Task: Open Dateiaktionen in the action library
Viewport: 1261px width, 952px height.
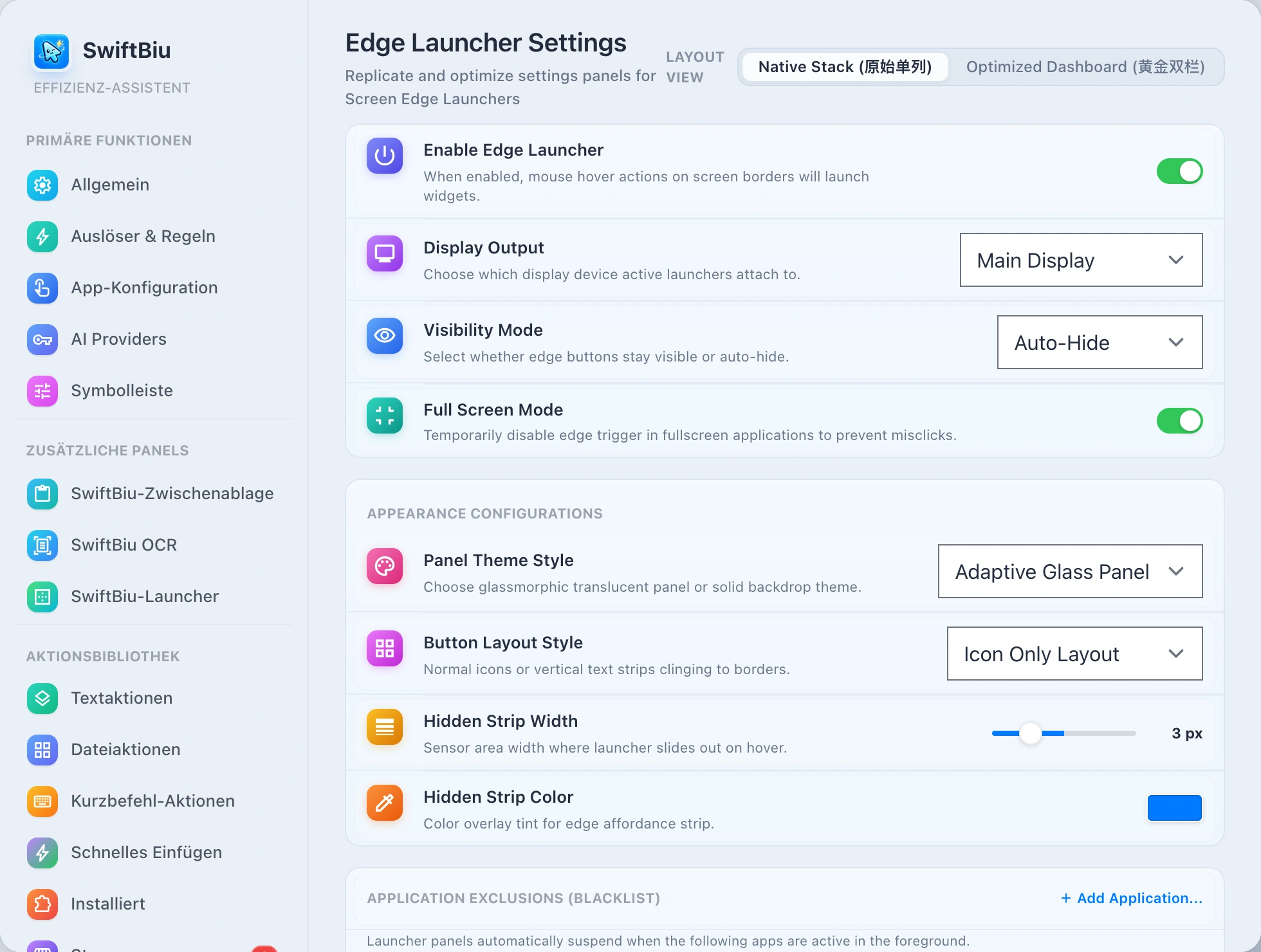Action: click(154, 750)
